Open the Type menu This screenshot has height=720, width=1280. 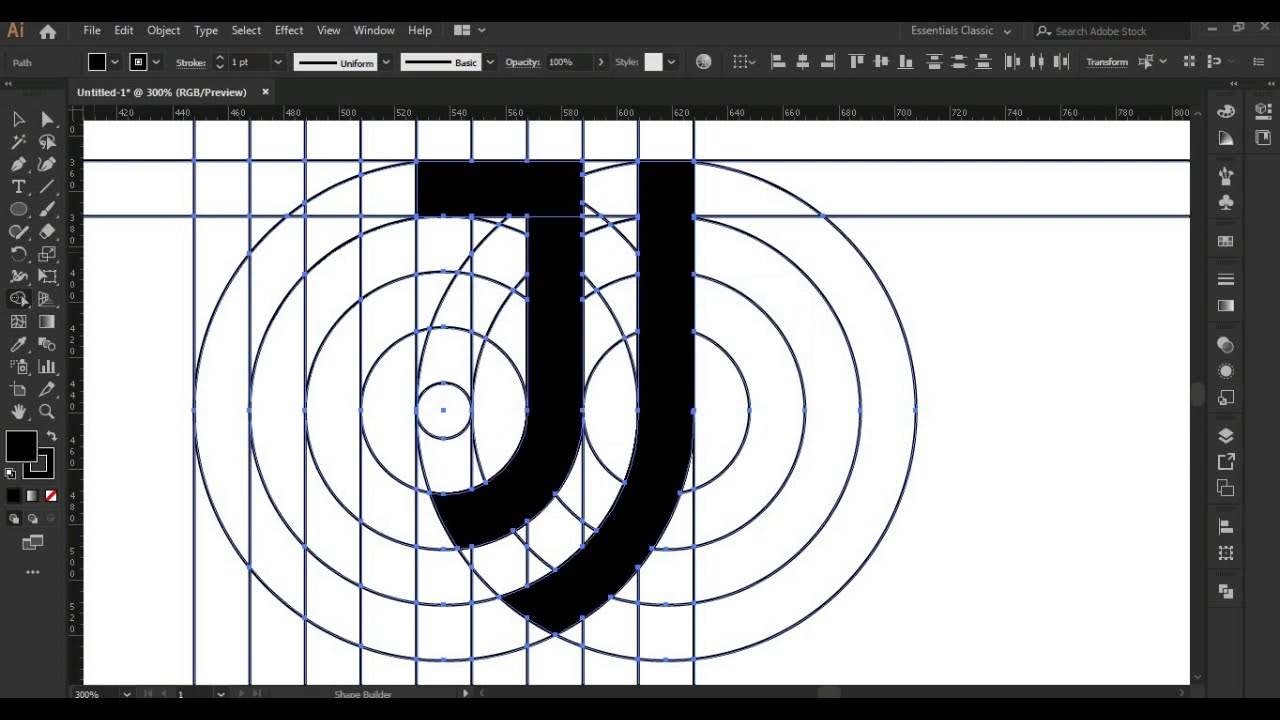[206, 31]
